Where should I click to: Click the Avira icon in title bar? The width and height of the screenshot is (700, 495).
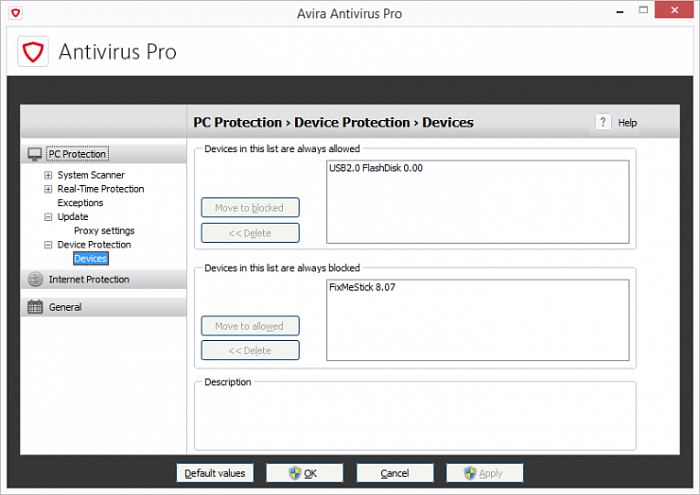tap(11, 12)
